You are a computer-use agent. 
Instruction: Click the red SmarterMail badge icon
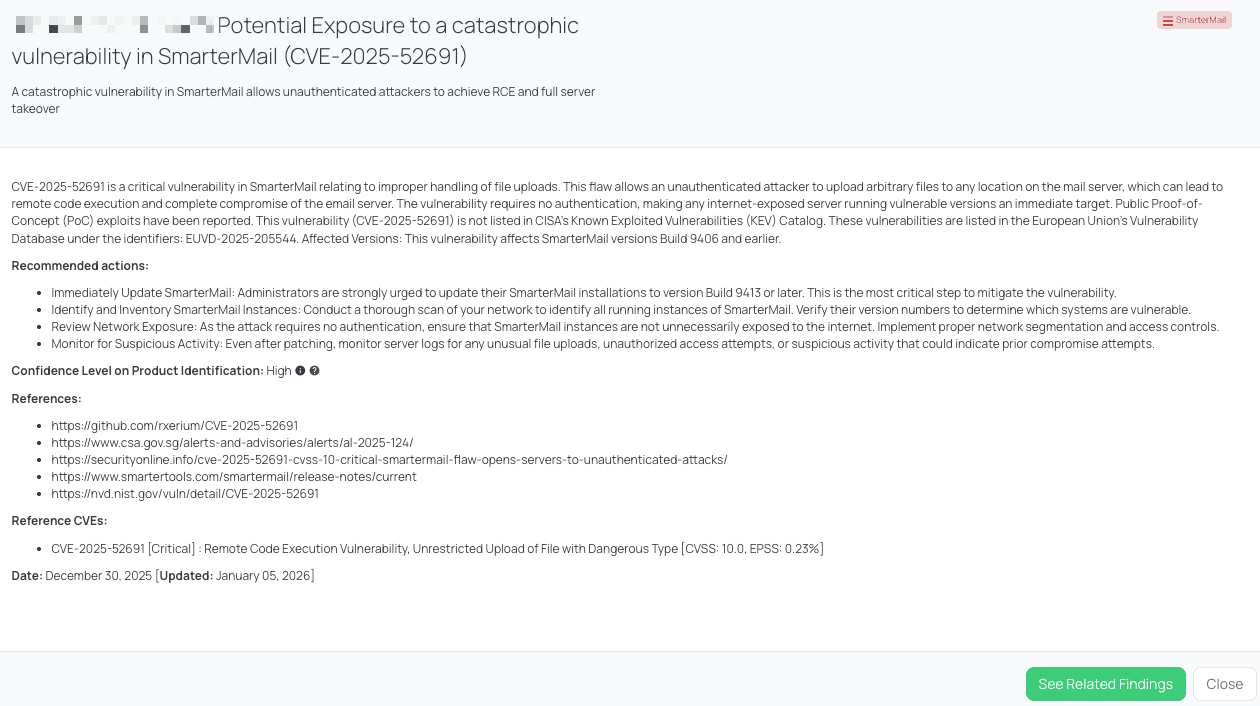[x=1168, y=19]
